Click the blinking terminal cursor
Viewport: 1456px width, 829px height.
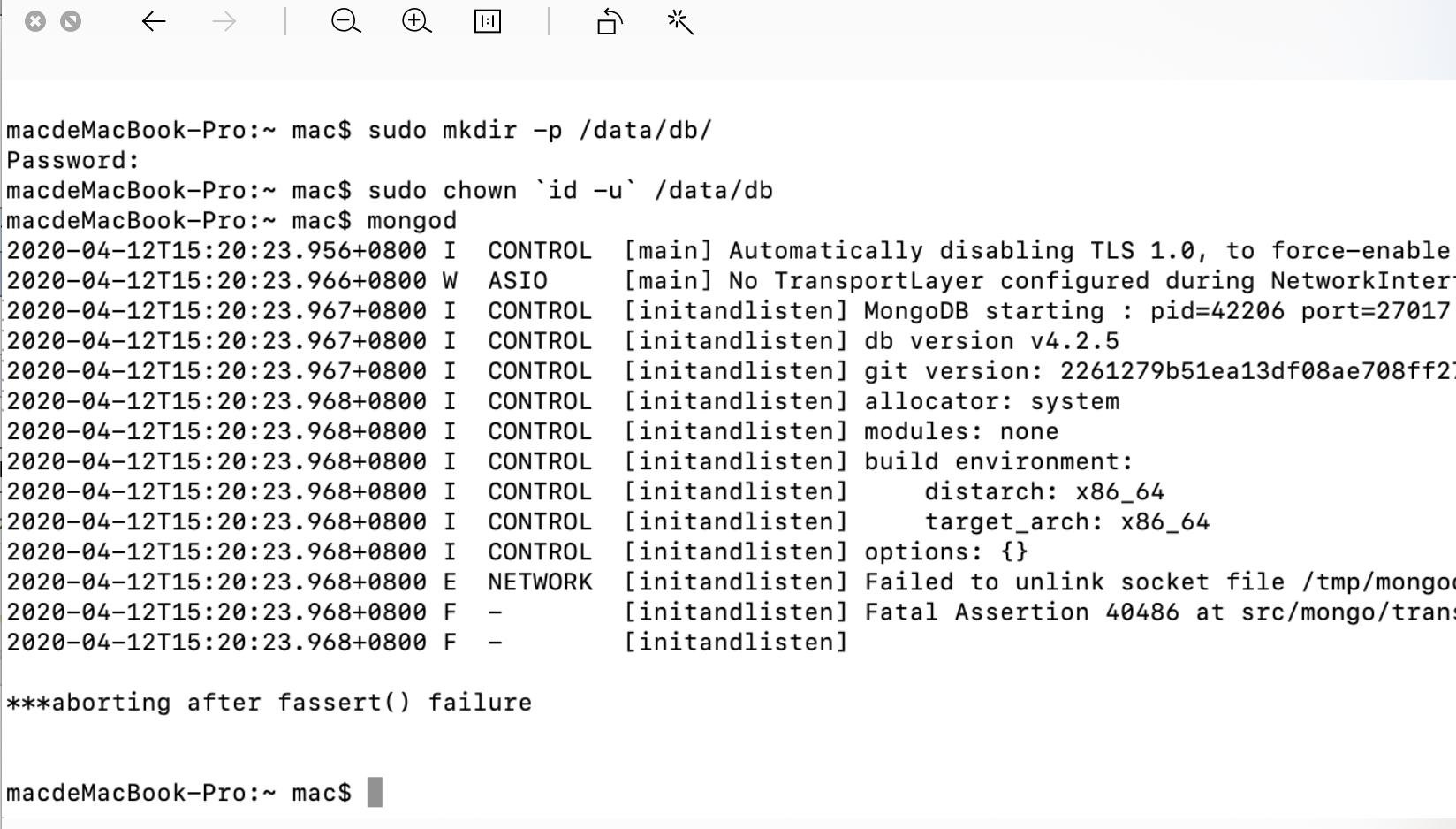[375, 793]
